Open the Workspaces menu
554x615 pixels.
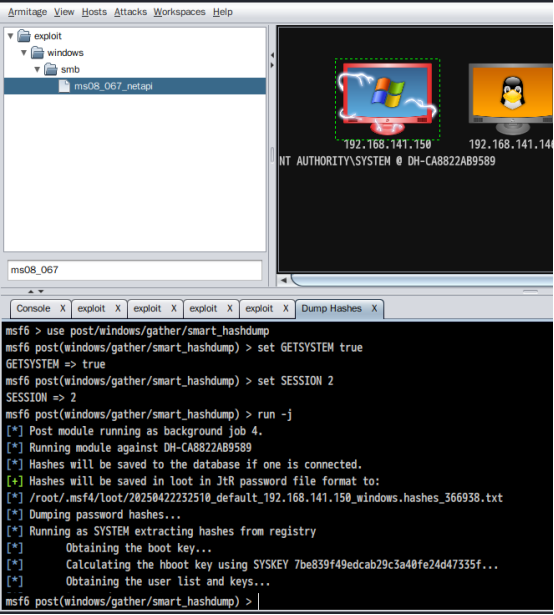click(179, 12)
